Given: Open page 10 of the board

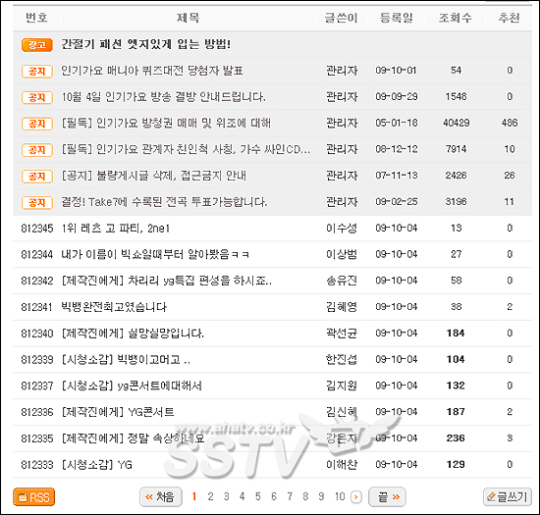Looking at the screenshot, I should pyautogui.click(x=340, y=496).
